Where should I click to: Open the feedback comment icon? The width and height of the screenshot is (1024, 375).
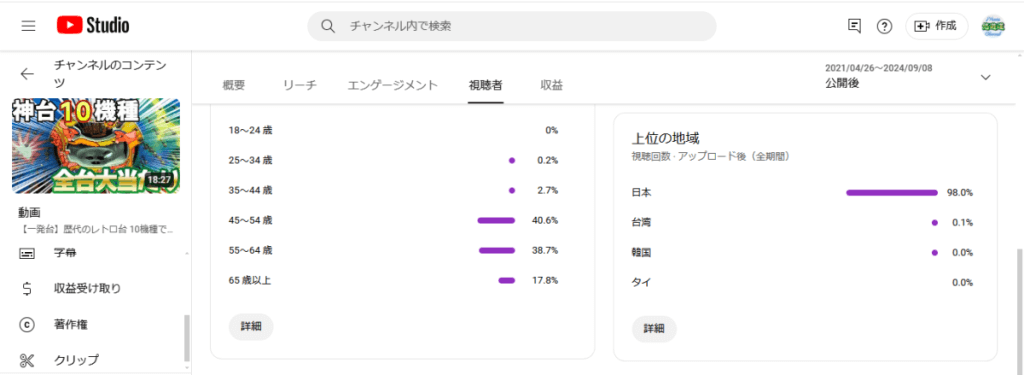pyautogui.click(x=854, y=26)
